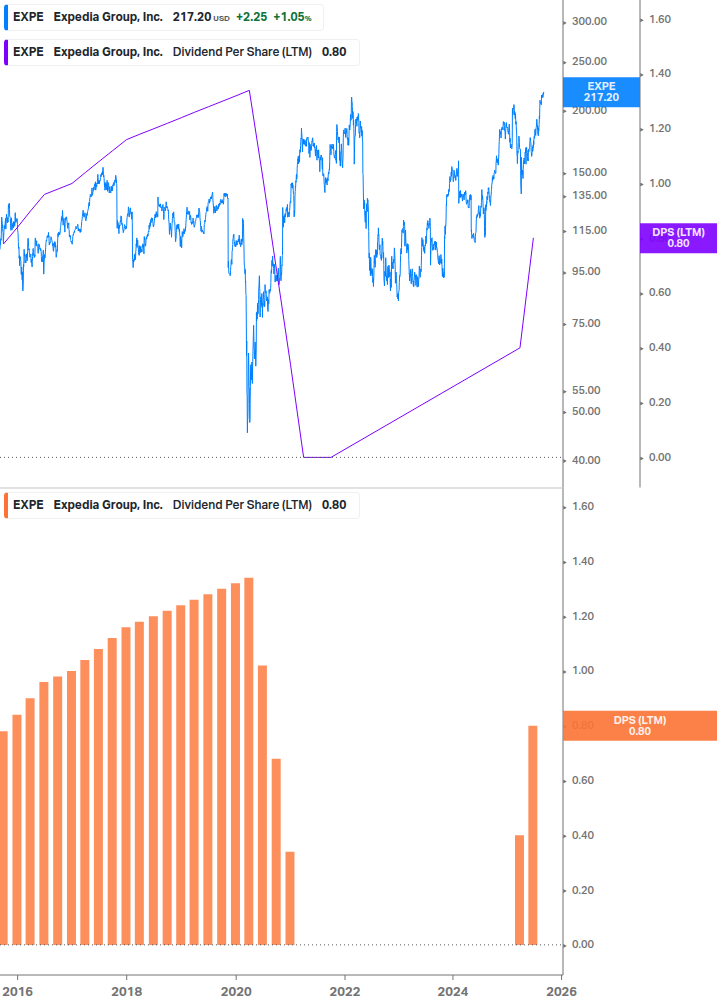Image resolution: width=717 pixels, height=1005 pixels.
Task: Click the orange DPS (LTM) 0.80 tag
Action: (639, 726)
